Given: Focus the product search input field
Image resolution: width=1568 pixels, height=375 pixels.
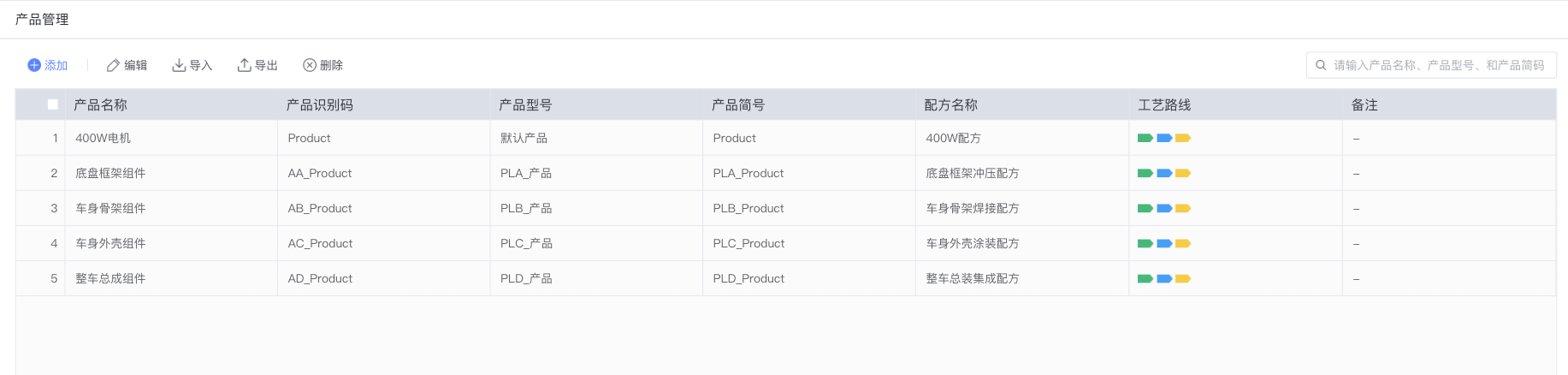Looking at the screenshot, I should [x=1439, y=65].
